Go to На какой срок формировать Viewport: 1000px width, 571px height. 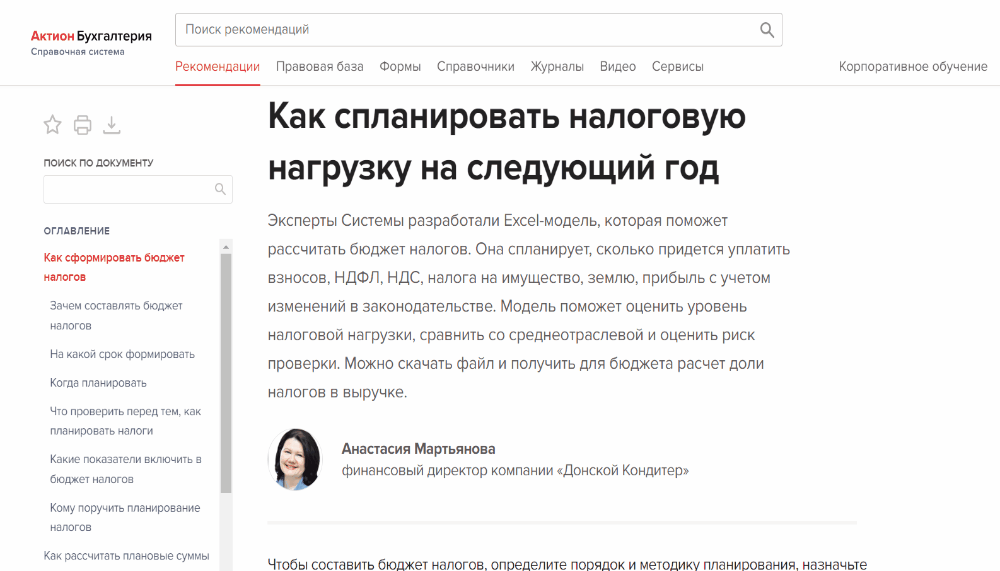pyautogui.click(x=122, y=354)
